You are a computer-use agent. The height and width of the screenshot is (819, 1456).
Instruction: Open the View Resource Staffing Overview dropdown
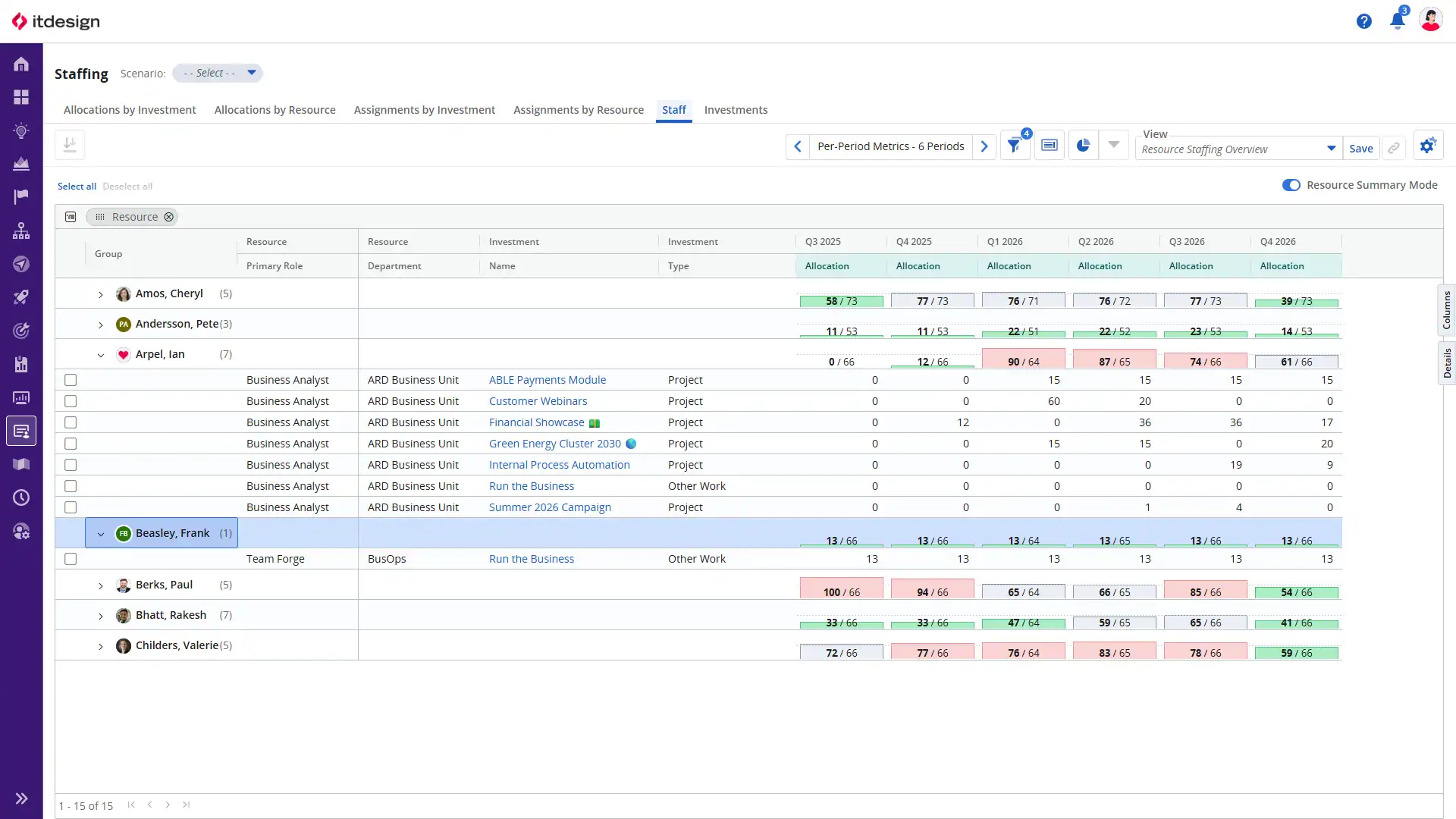tap(1238, 149)
